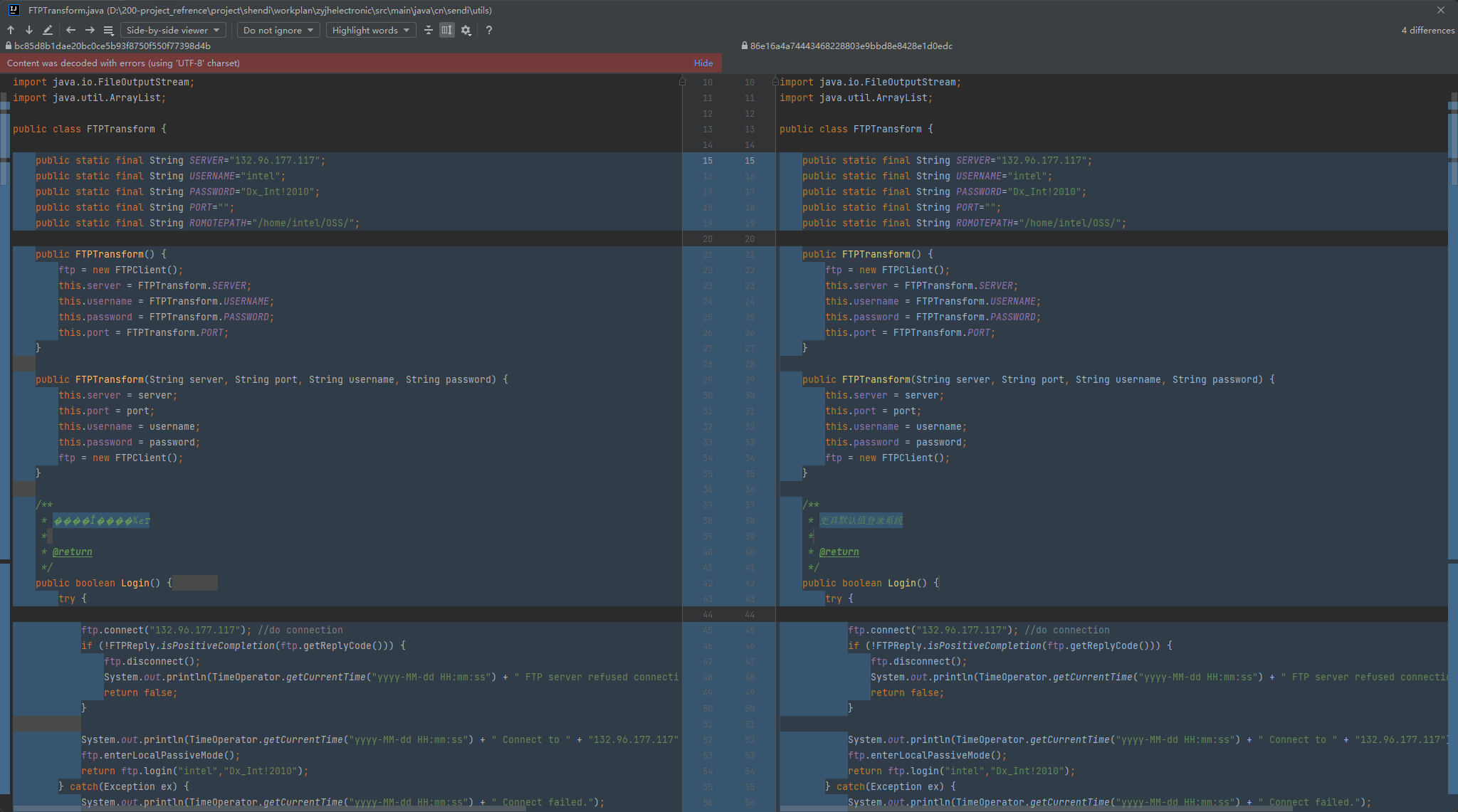This screenshot has width=1458, height=812.
Task: Click PASSWORD constant line in right pane
Action: (944, 191)
